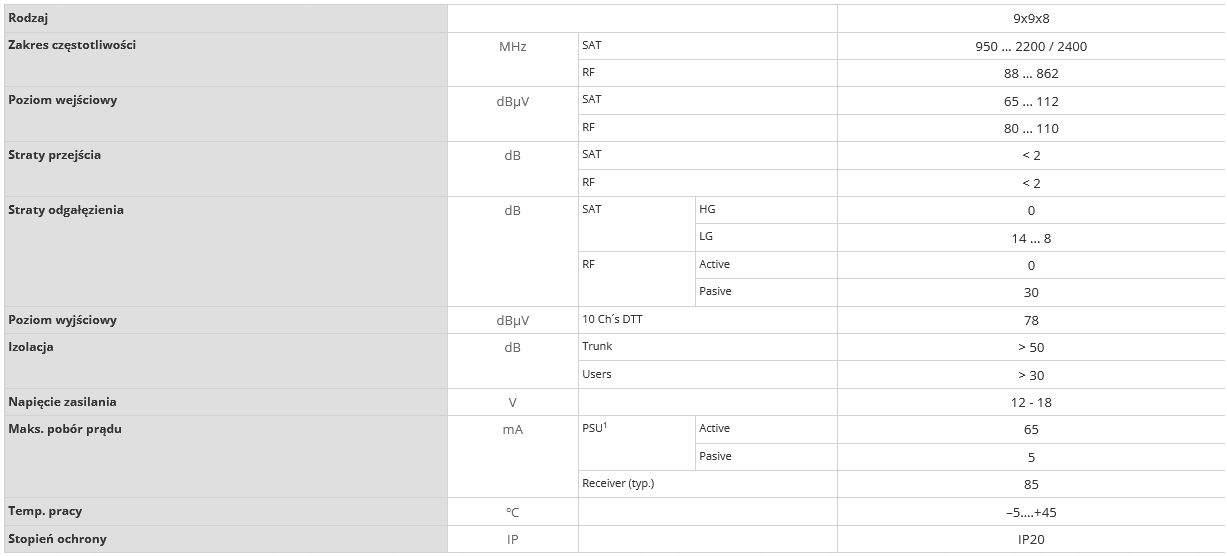Select the HG sub-row cell
The width and height of the screenshot is (1227, 556).
[x=707, y=210]
